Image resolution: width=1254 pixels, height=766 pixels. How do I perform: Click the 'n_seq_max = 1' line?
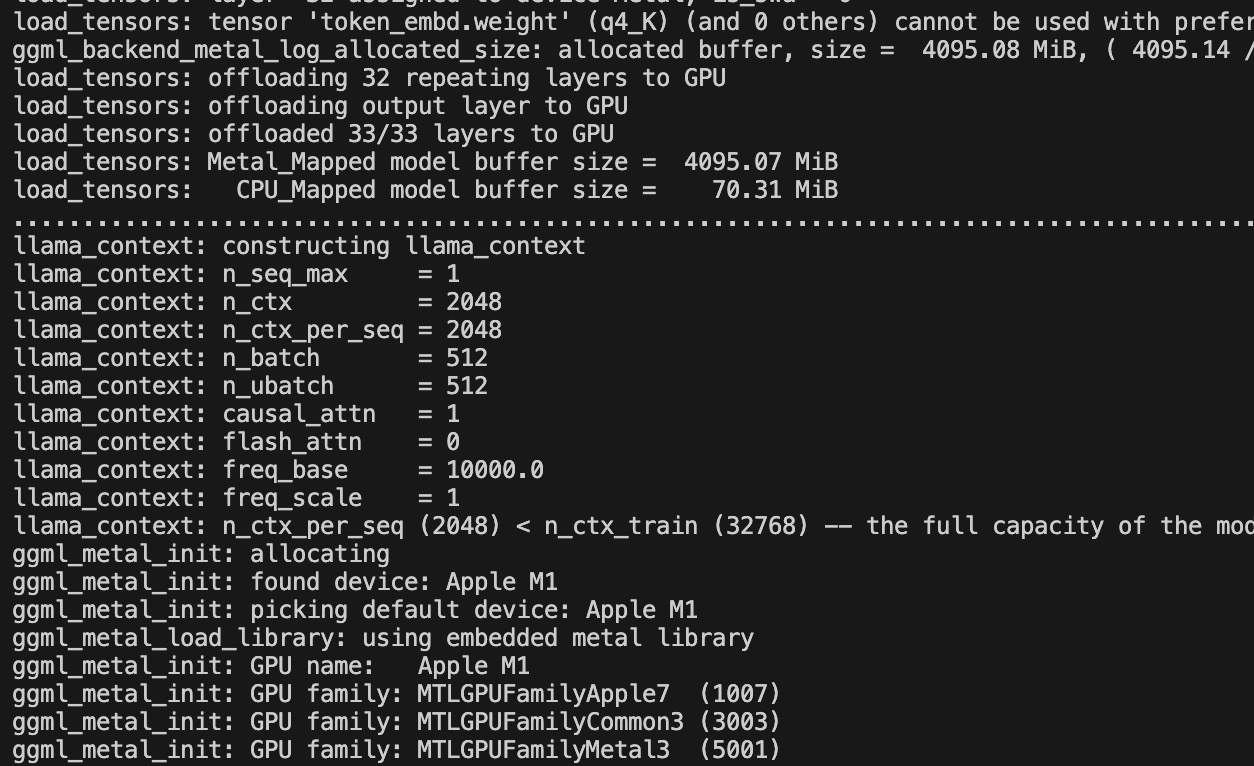point(237,274)
